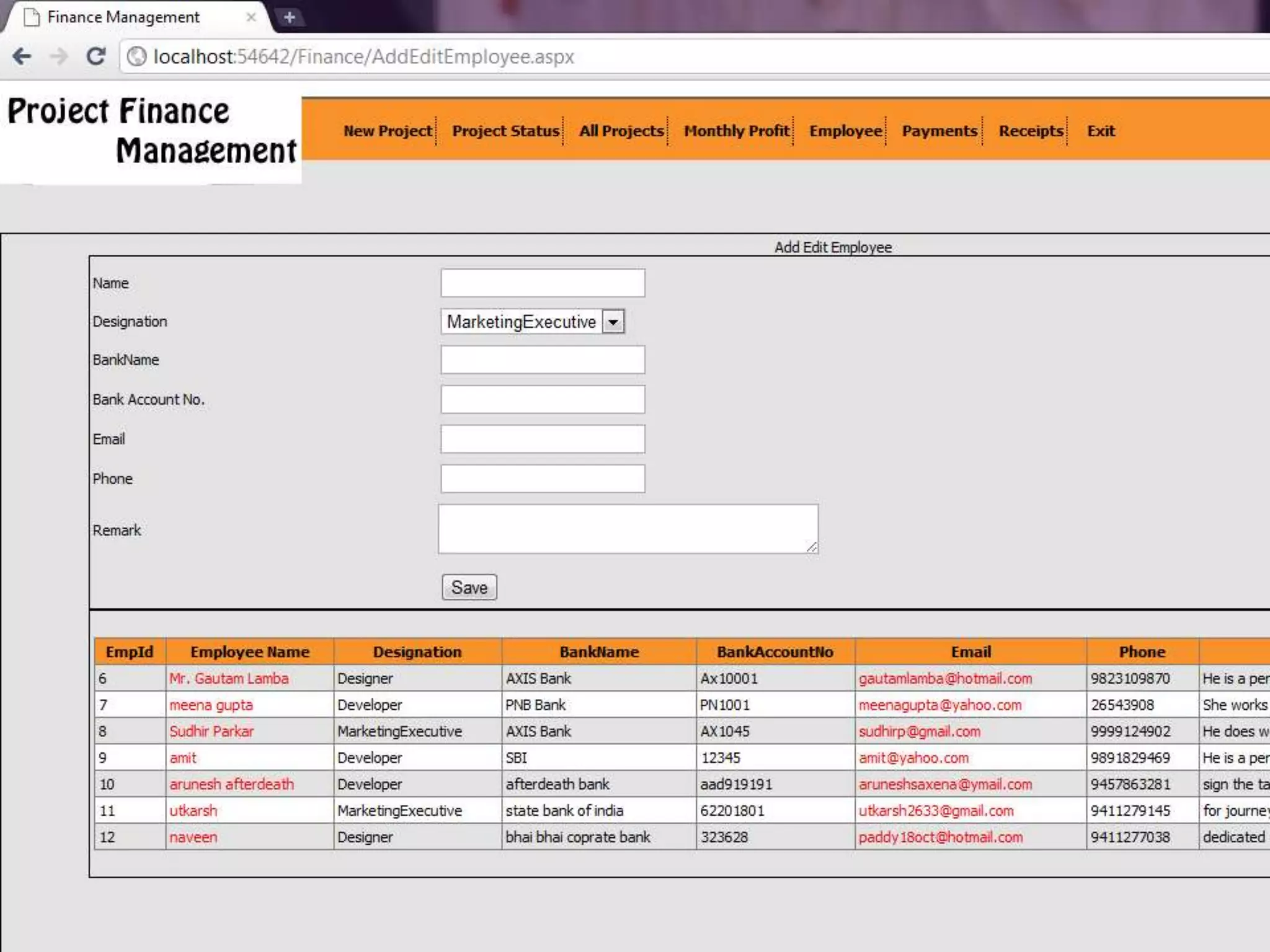Focus the Bank Account No. field
The height and width of the screenshot is (952, 1270).
(543, 400)
